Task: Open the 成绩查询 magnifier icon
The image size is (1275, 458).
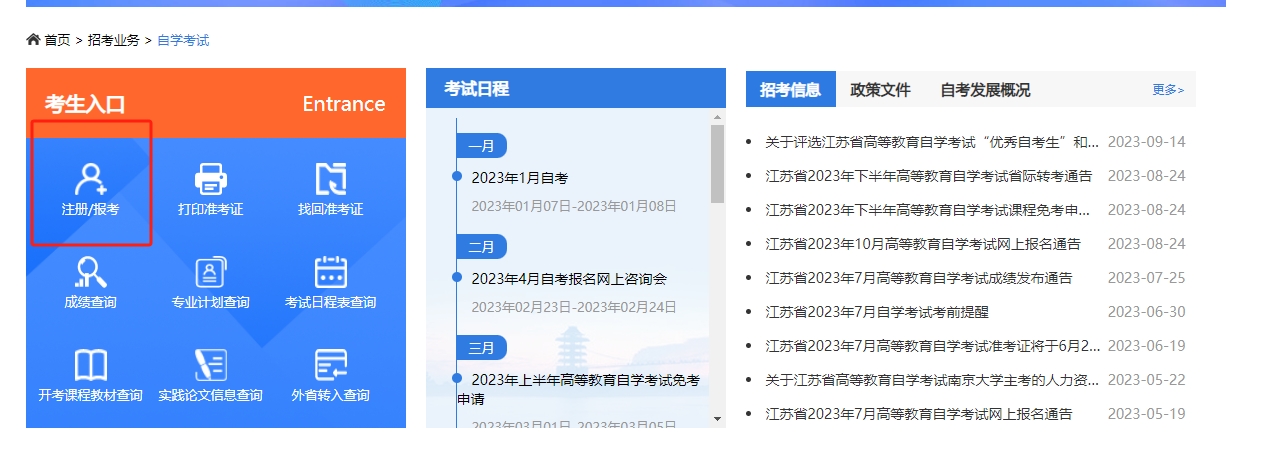Action: coord(90,272)
